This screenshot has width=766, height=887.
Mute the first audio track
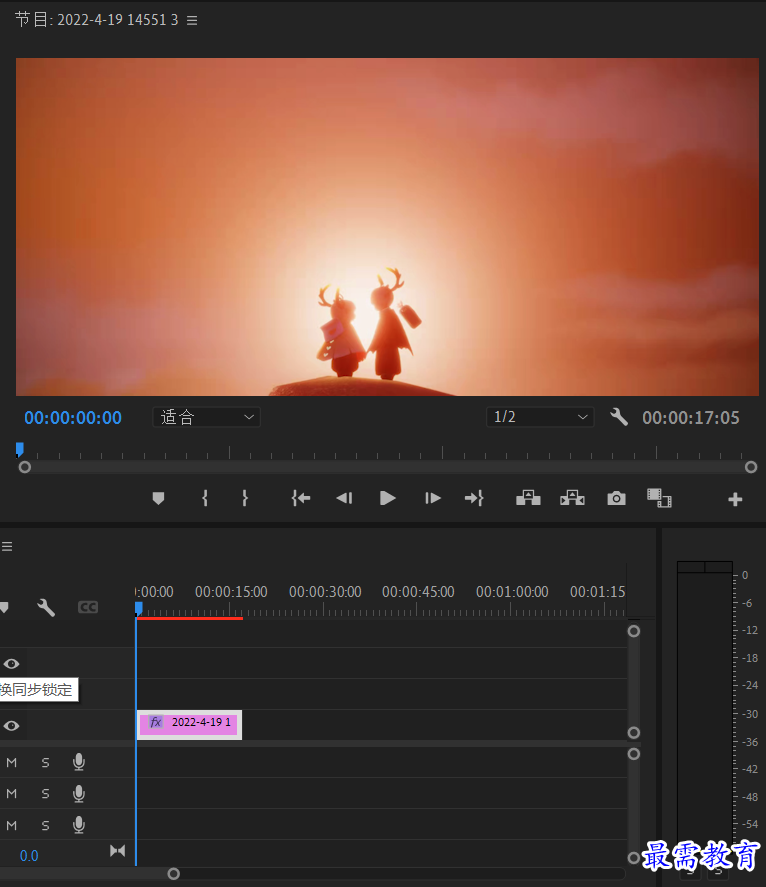coord(11,763)
